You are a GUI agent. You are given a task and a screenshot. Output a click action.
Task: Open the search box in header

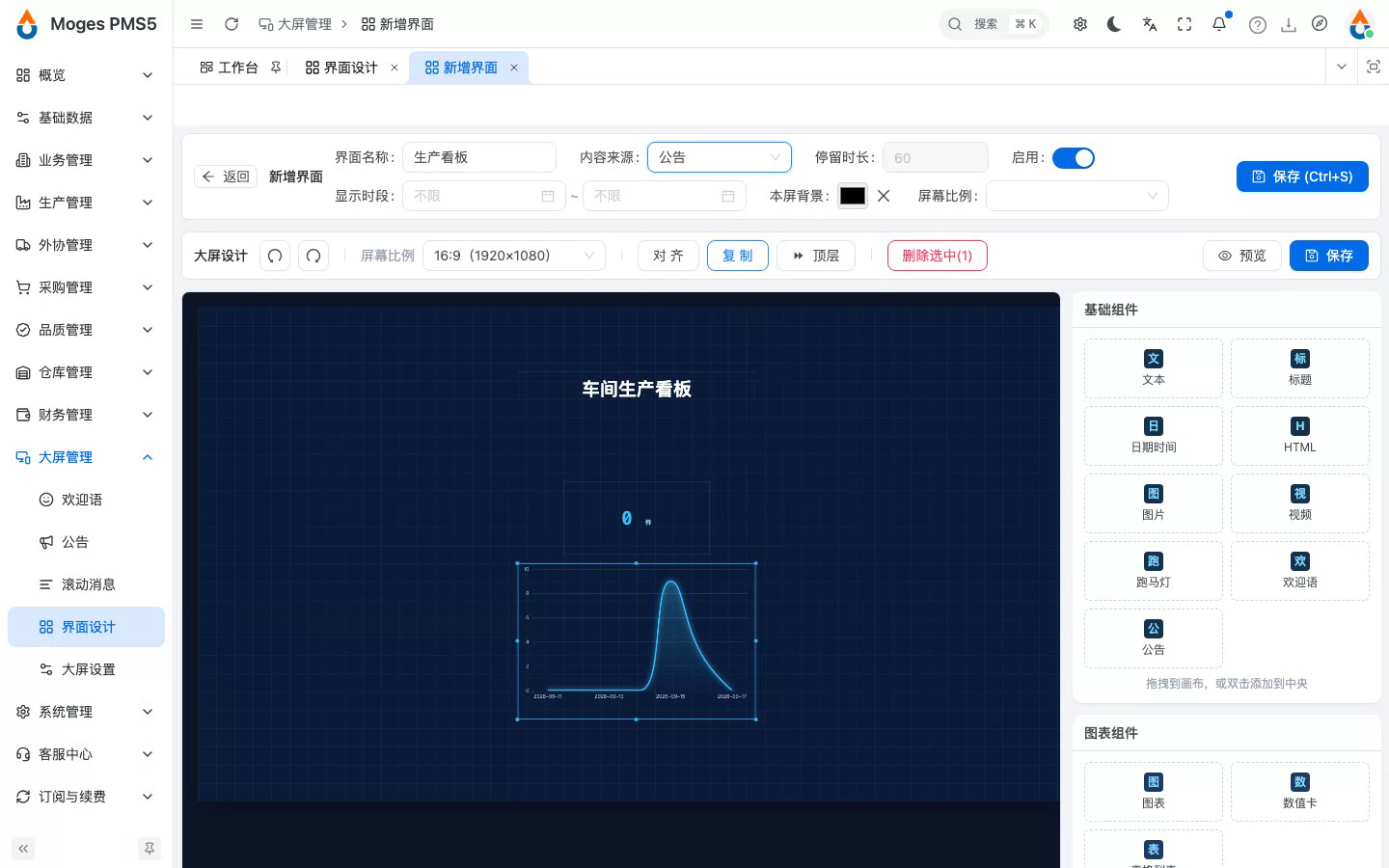point(994,24)
